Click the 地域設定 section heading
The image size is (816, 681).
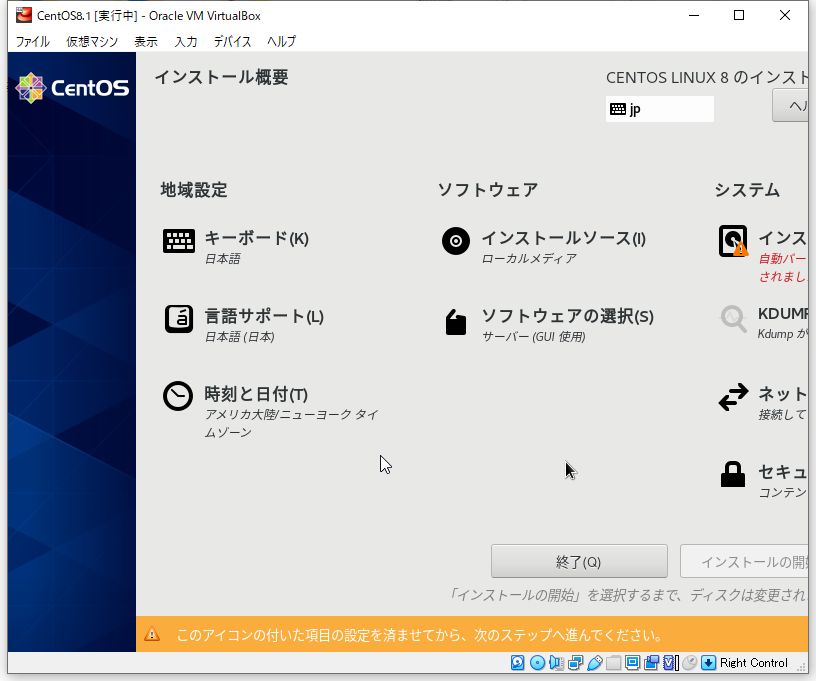(194, 190)
